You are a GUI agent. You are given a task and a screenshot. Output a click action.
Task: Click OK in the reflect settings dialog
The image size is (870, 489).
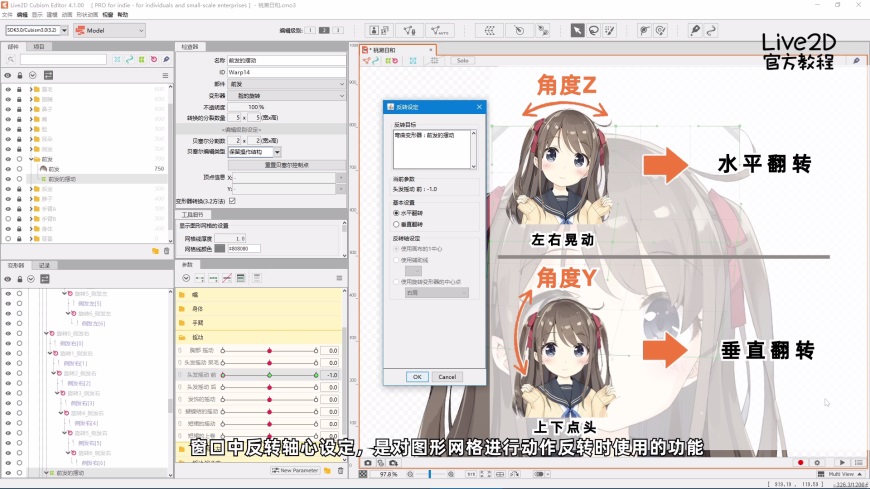(x=417, y=377)
